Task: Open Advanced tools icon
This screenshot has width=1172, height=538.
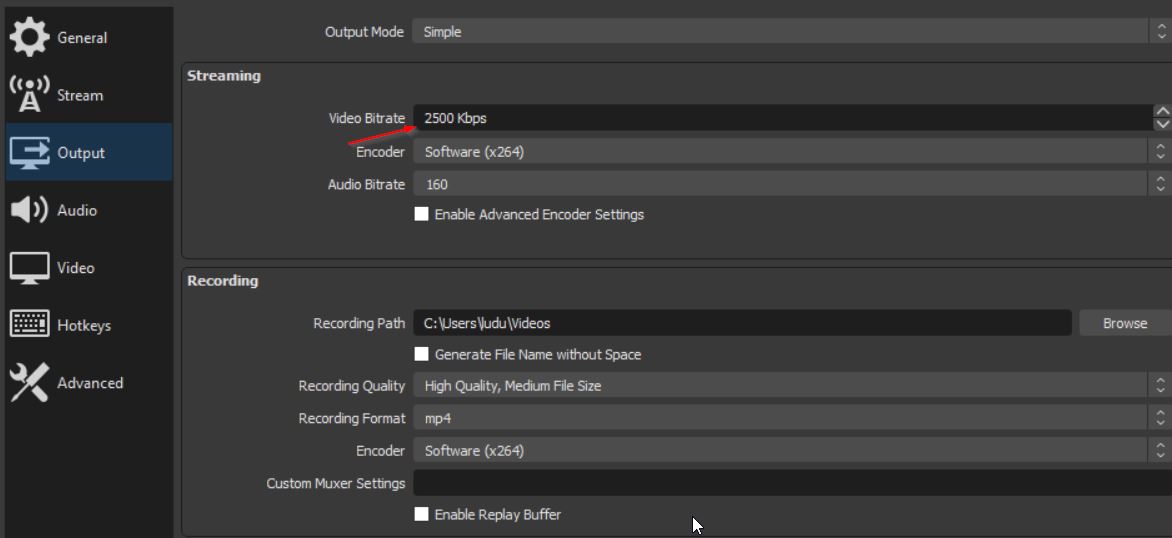Action: pos(29,382)
